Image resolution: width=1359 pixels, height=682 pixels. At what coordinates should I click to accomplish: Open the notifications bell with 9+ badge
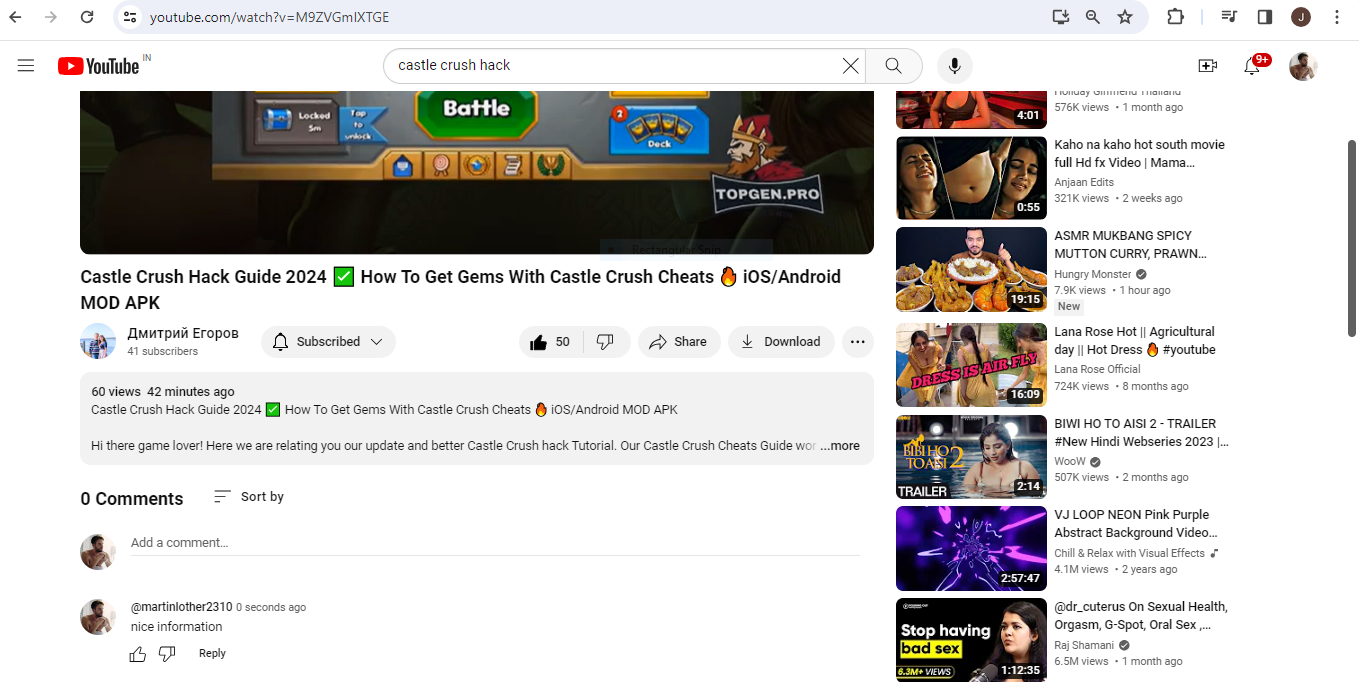click(x=1252, y=66)
